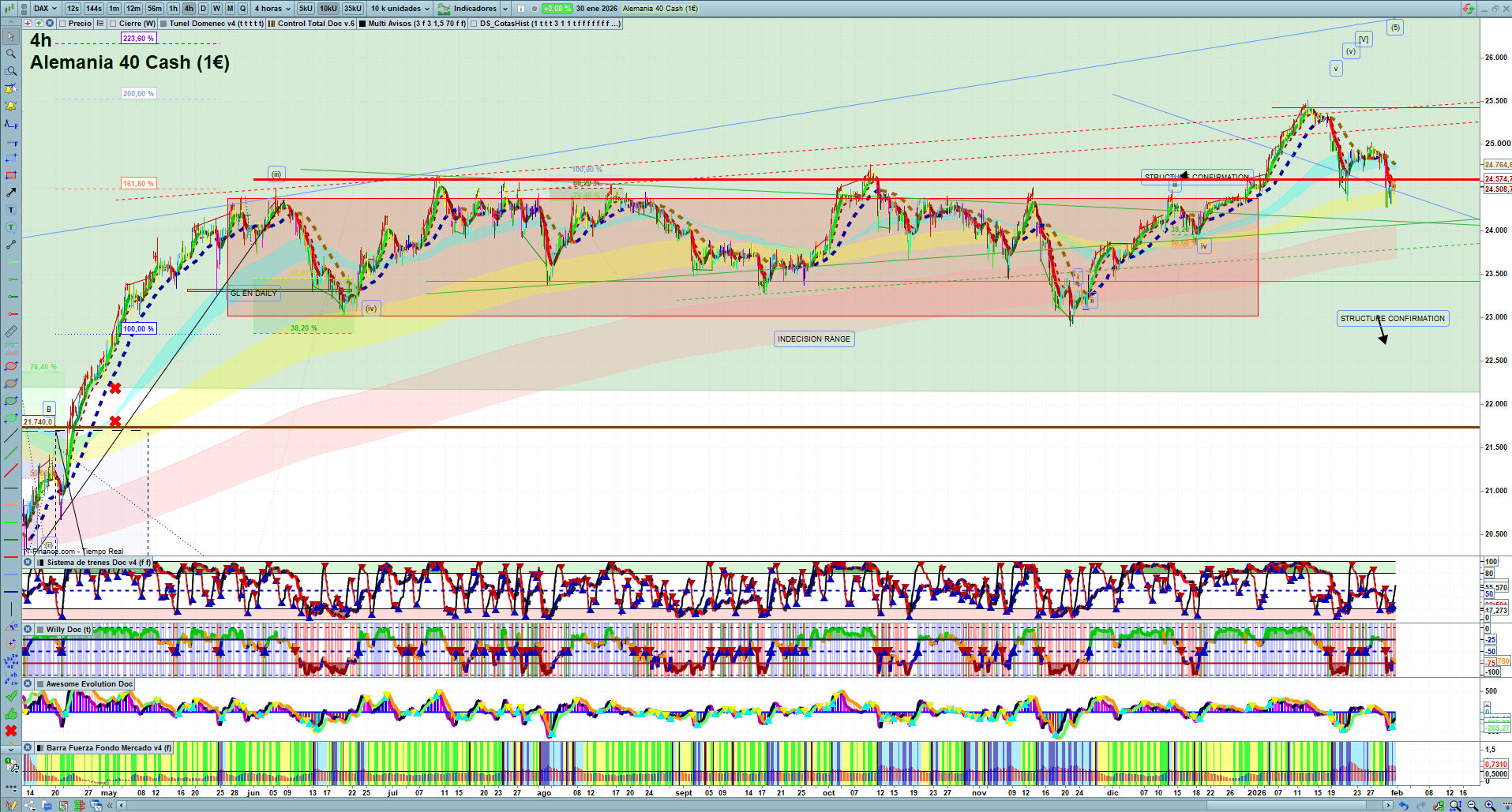
Task: Toggle the Cierre (W) checkbox
Action: pyautogui.click(x=113, y=24)
